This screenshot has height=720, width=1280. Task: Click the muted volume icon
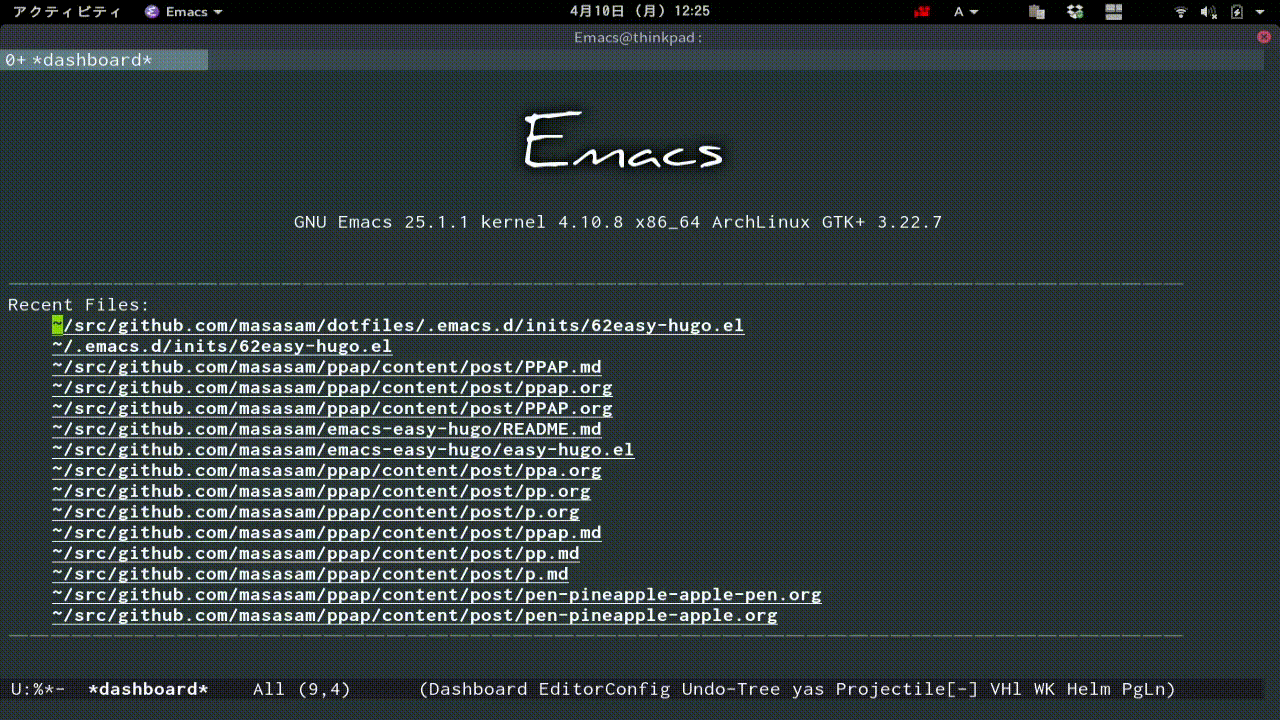(1208, 12)
